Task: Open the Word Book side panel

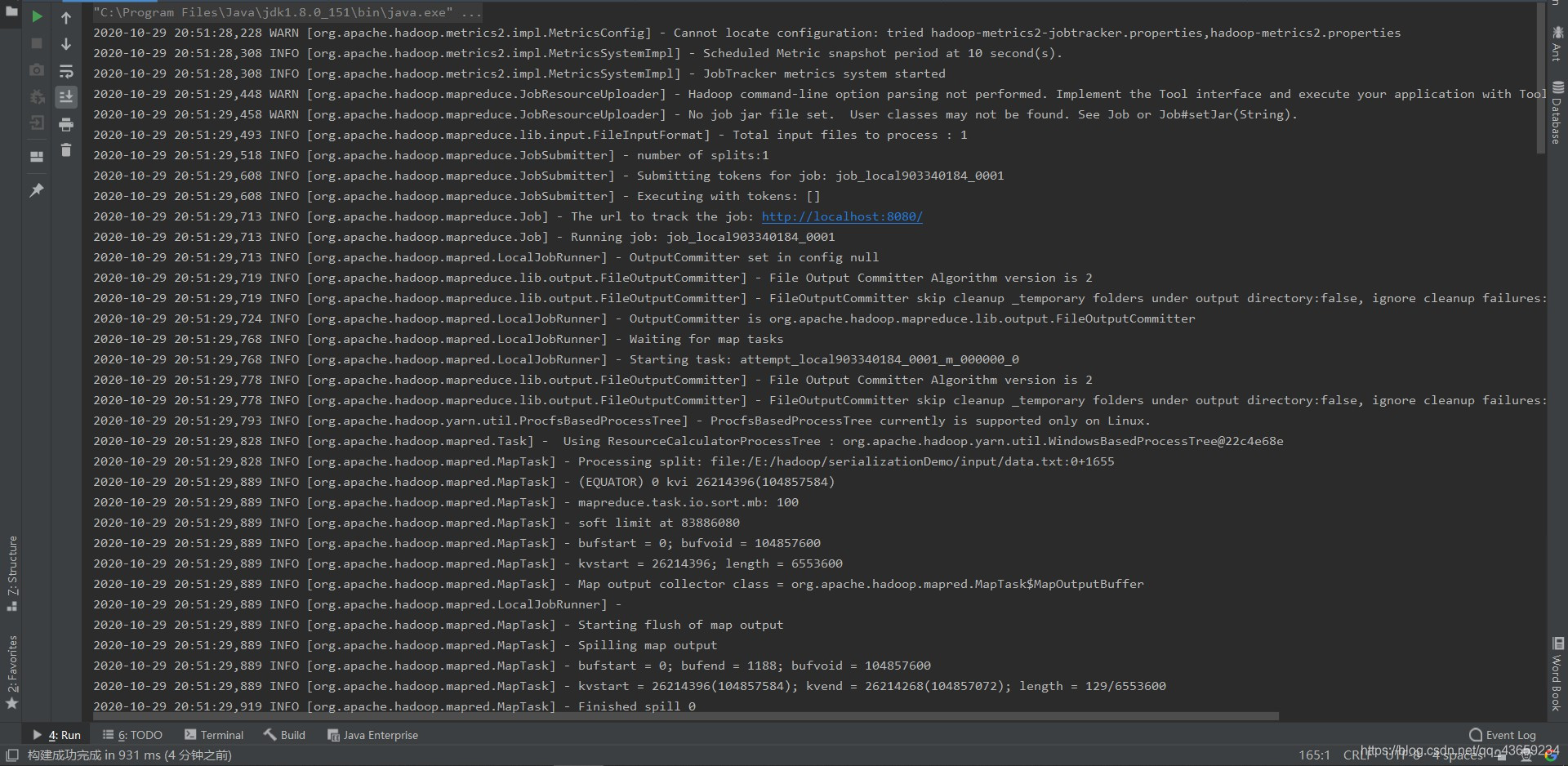Action: [1557, 674]
